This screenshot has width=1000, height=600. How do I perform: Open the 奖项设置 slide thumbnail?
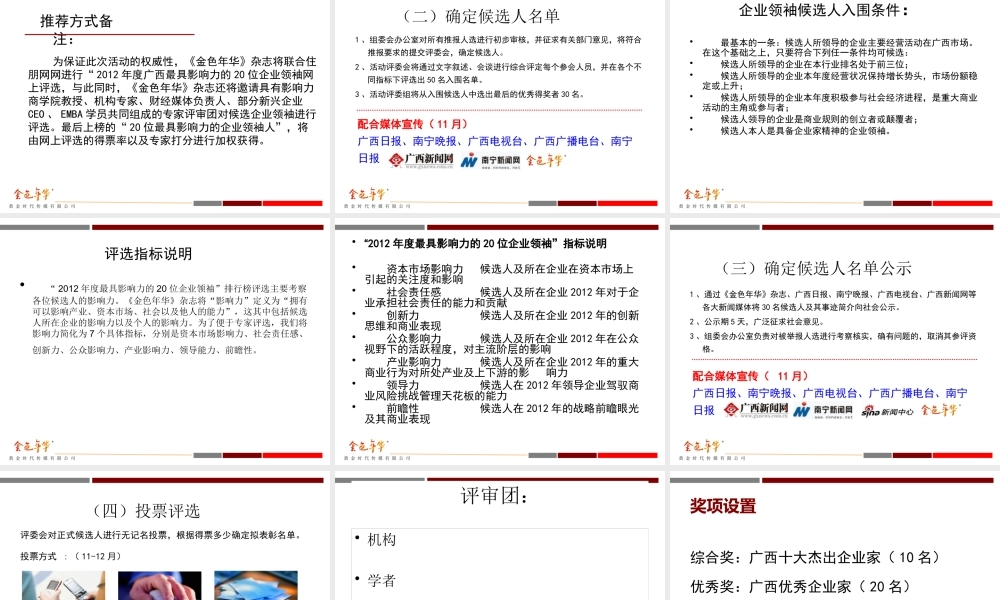pyautogui.click(x=834, y=537)
